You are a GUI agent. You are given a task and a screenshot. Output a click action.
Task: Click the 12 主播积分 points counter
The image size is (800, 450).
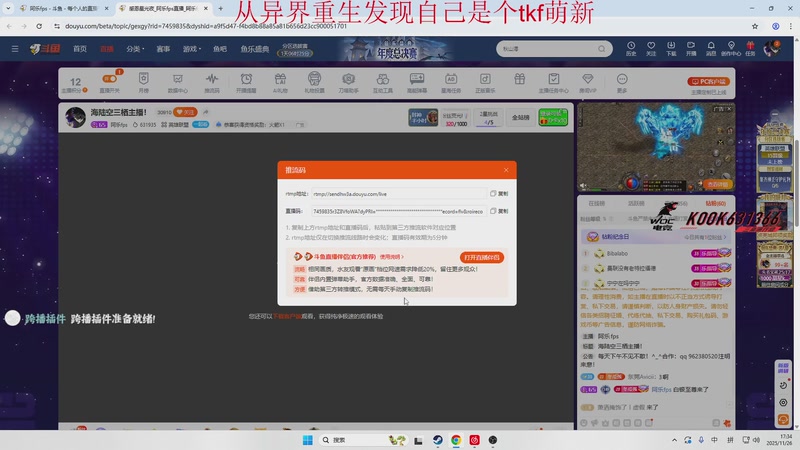[x=75, y=84]
